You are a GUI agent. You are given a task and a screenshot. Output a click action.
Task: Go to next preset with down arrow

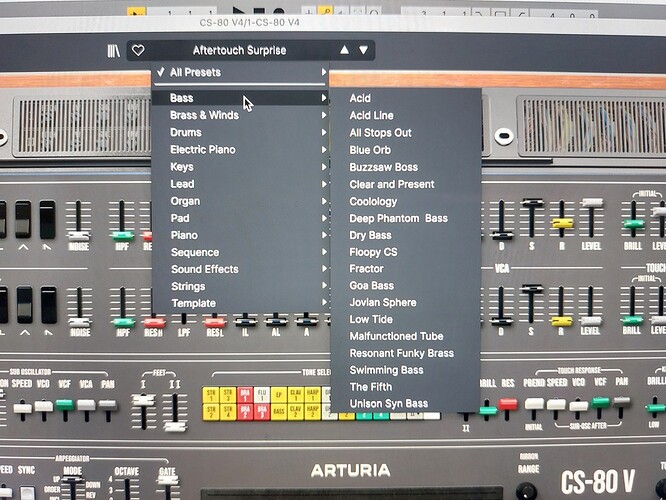[364, 50]
